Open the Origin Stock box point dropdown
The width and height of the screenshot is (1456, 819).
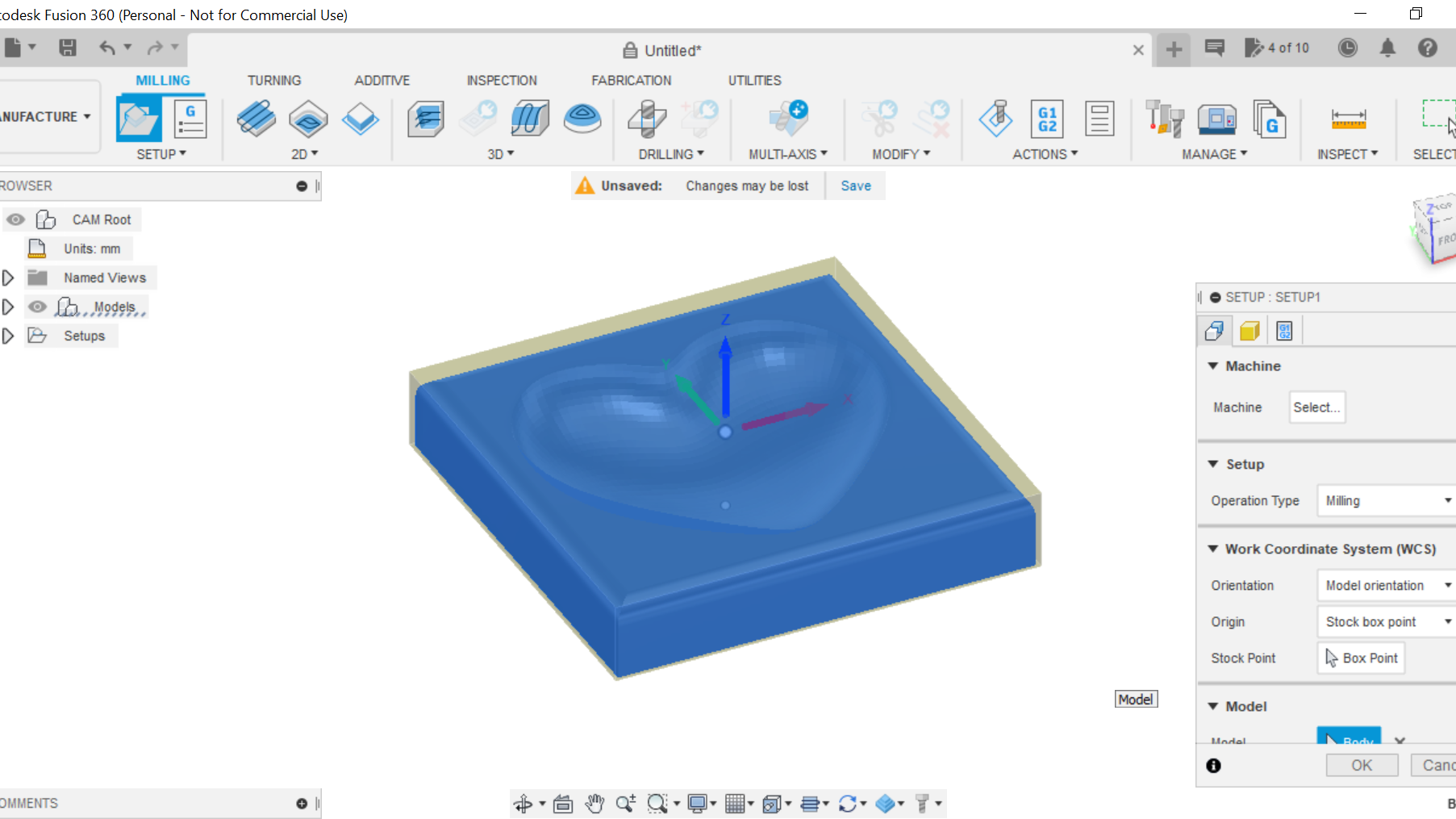point(1386,622)
